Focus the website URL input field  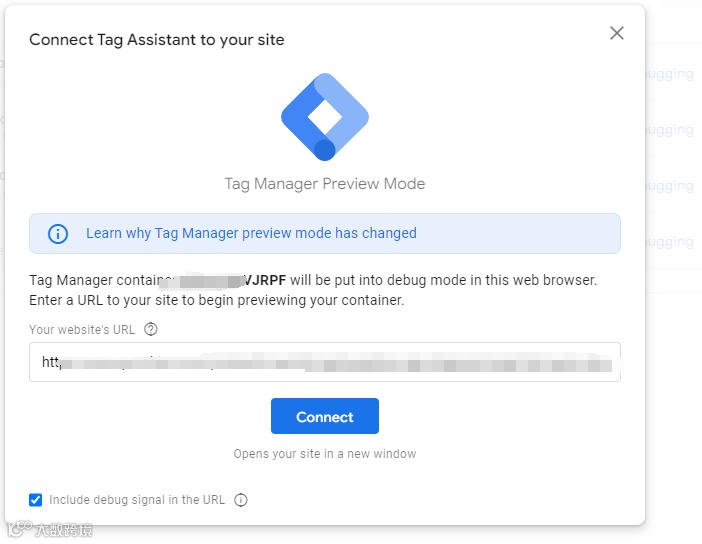pos(325,362)
